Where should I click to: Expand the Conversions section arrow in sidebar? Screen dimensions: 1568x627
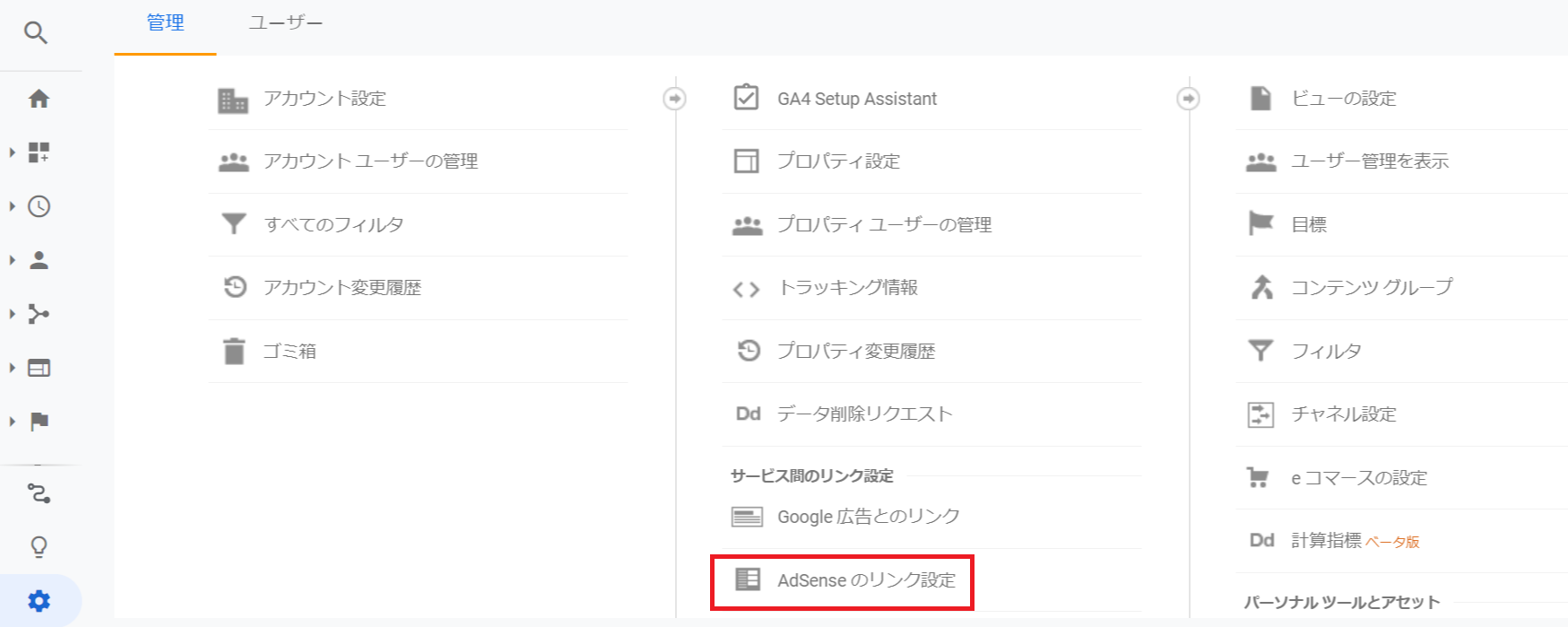click(13, 422)
